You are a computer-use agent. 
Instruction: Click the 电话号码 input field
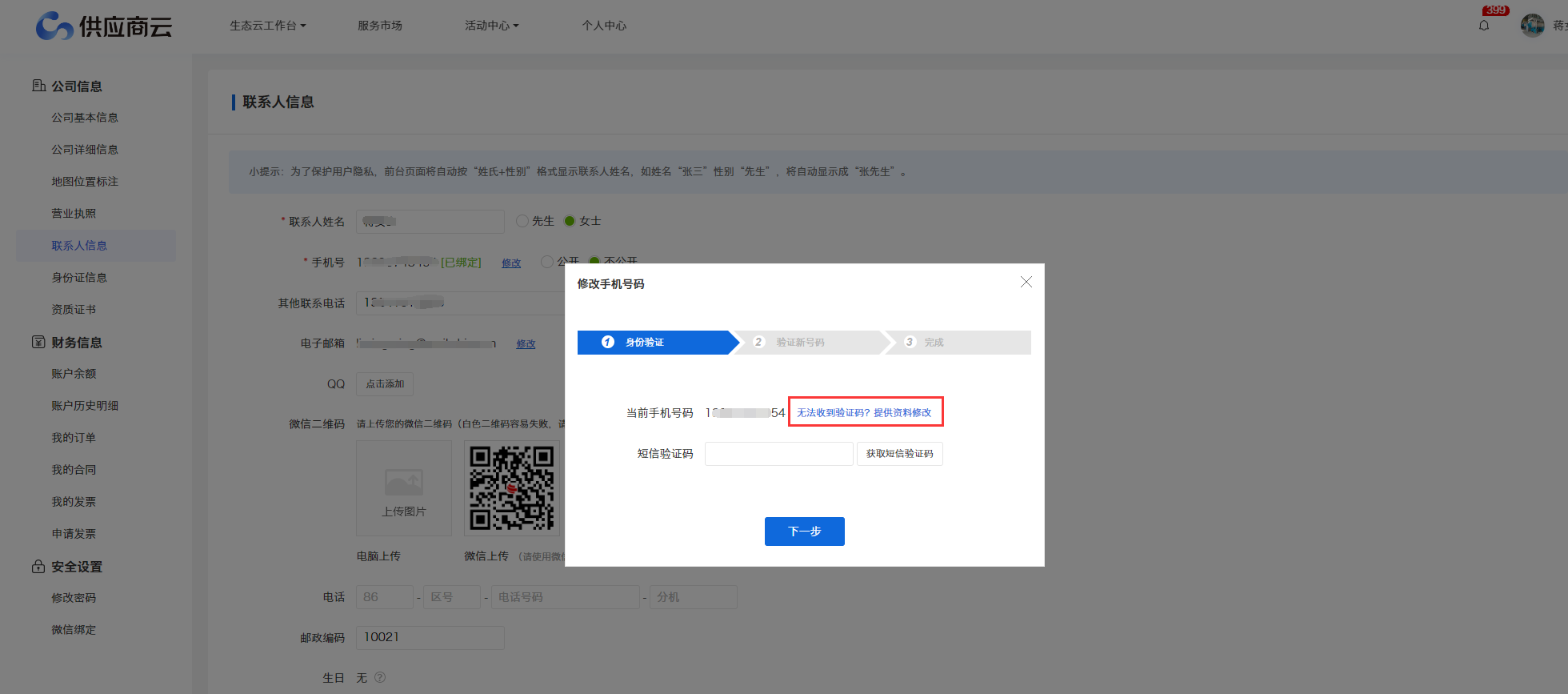tap(566, 597)
